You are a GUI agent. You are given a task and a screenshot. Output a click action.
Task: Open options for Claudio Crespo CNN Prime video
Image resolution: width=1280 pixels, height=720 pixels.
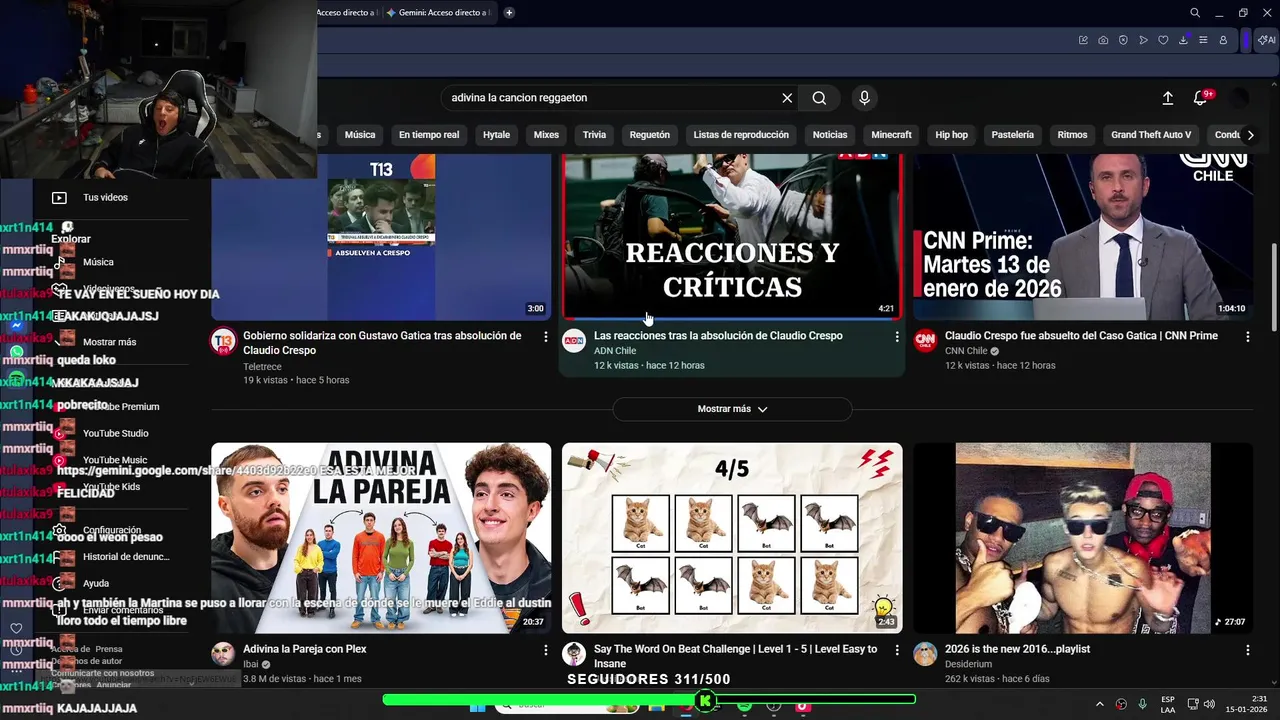(1247, 337)
